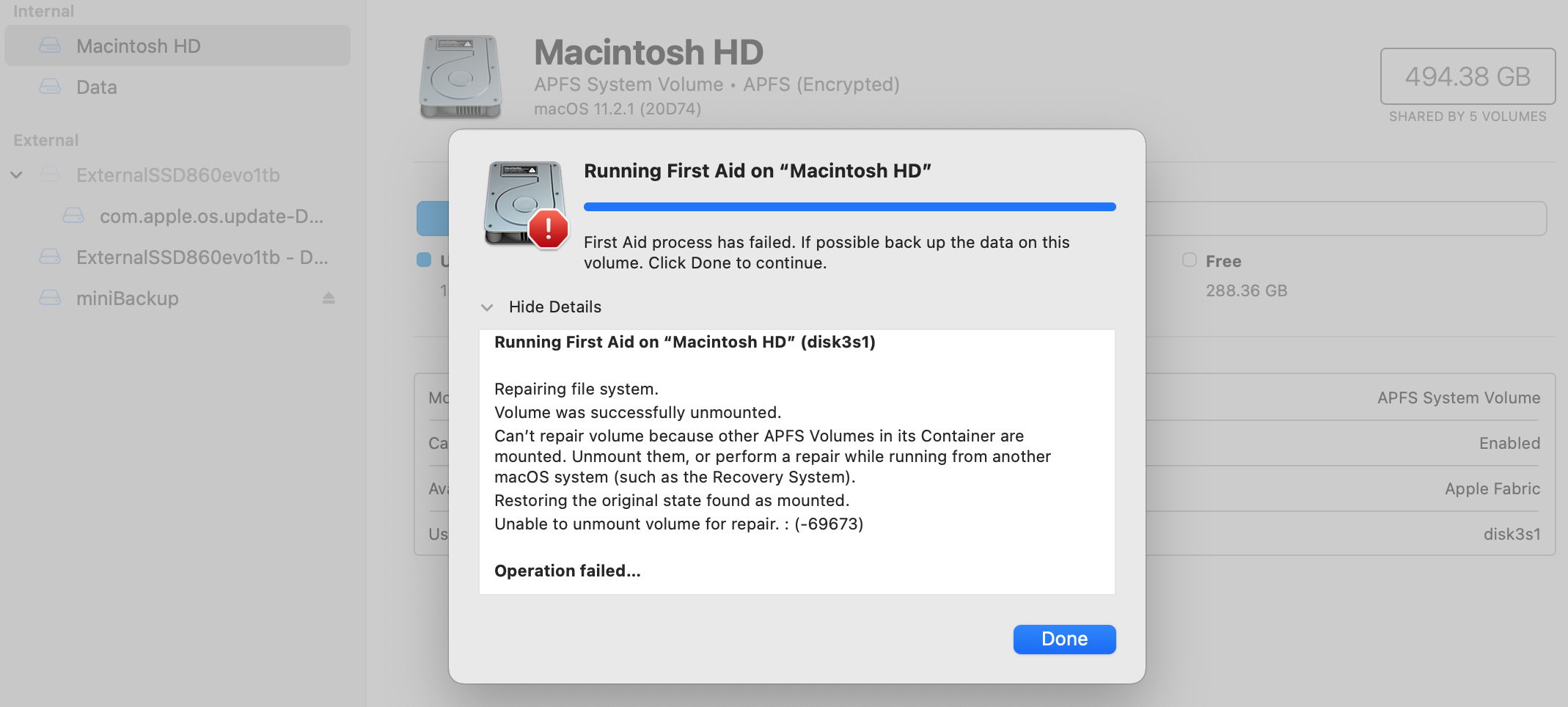Screen dimensions: 1568x707
Task: Click the ExternalSSD860evo1tb disk icon
Action: point(50,175)
